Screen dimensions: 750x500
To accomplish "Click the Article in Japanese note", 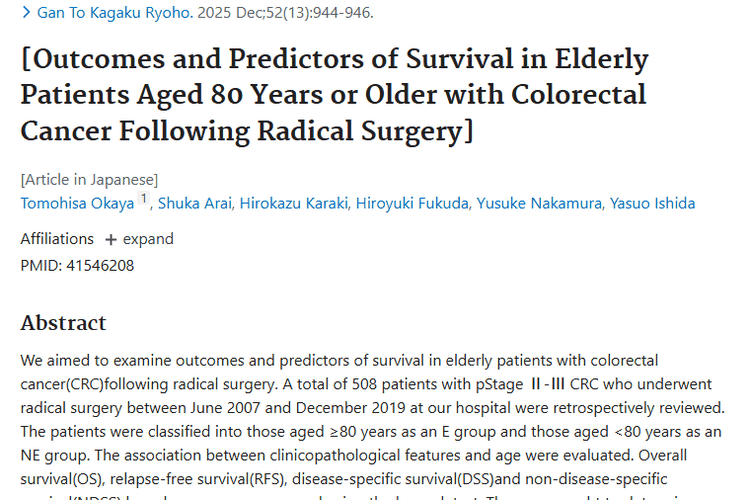I will point(89,179).
